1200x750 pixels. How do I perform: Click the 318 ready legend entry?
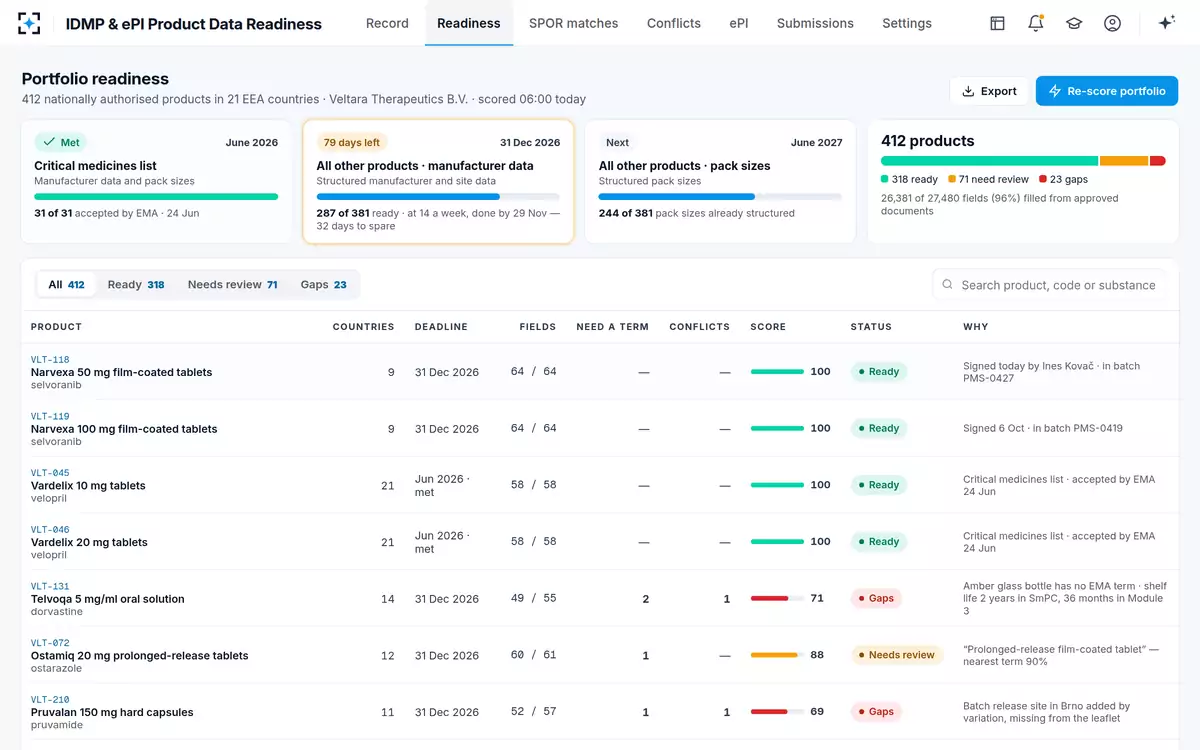910,180
